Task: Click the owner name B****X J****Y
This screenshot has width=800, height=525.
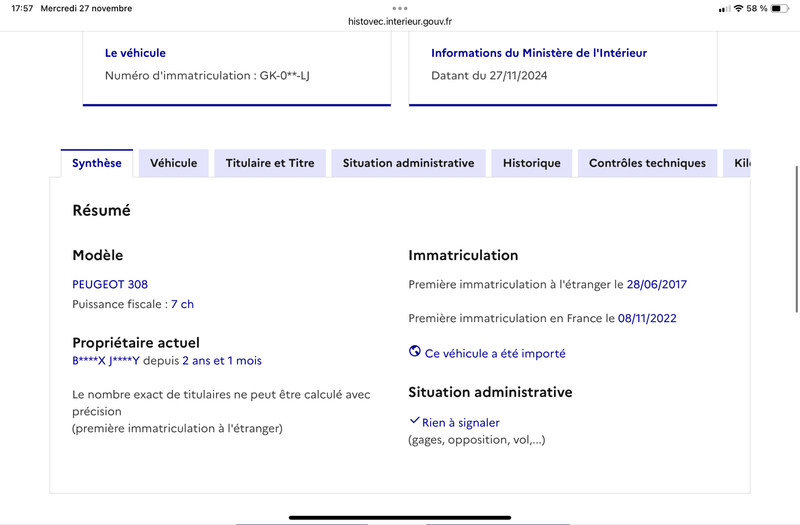Action: pos(106,361)
